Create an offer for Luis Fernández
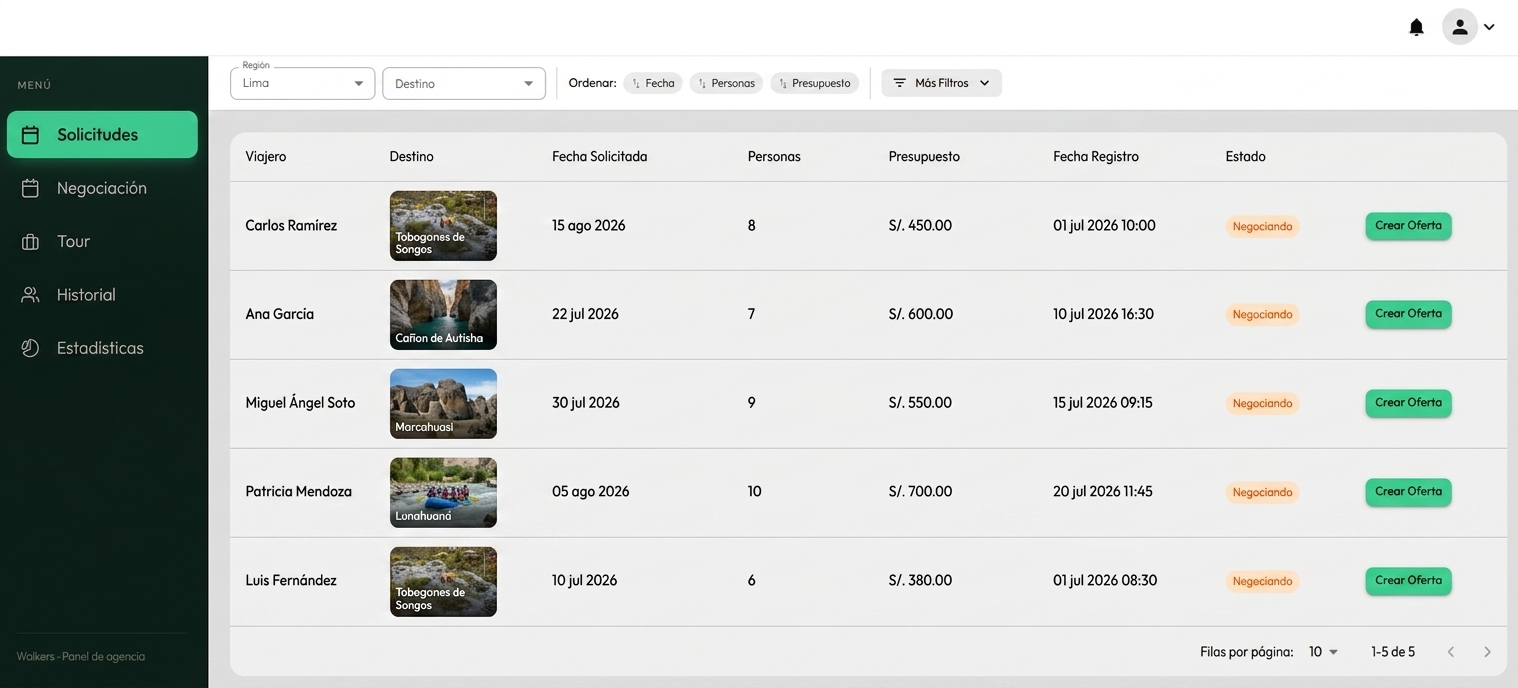This screenshot has width=1518, height=688. click(x=1408, y=581)
